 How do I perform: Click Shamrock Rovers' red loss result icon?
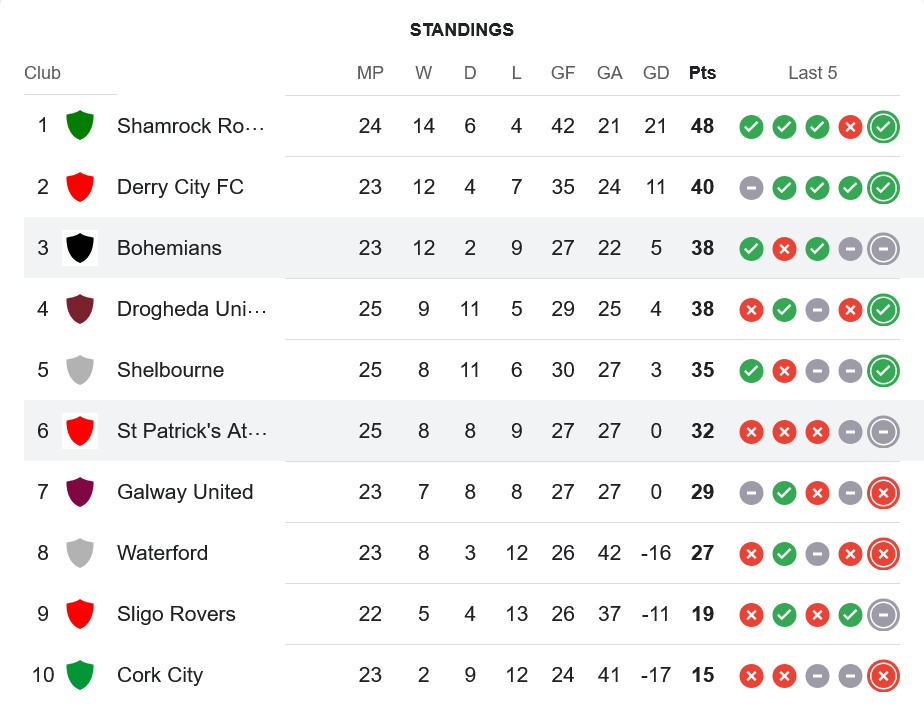[x=850, y=127]
